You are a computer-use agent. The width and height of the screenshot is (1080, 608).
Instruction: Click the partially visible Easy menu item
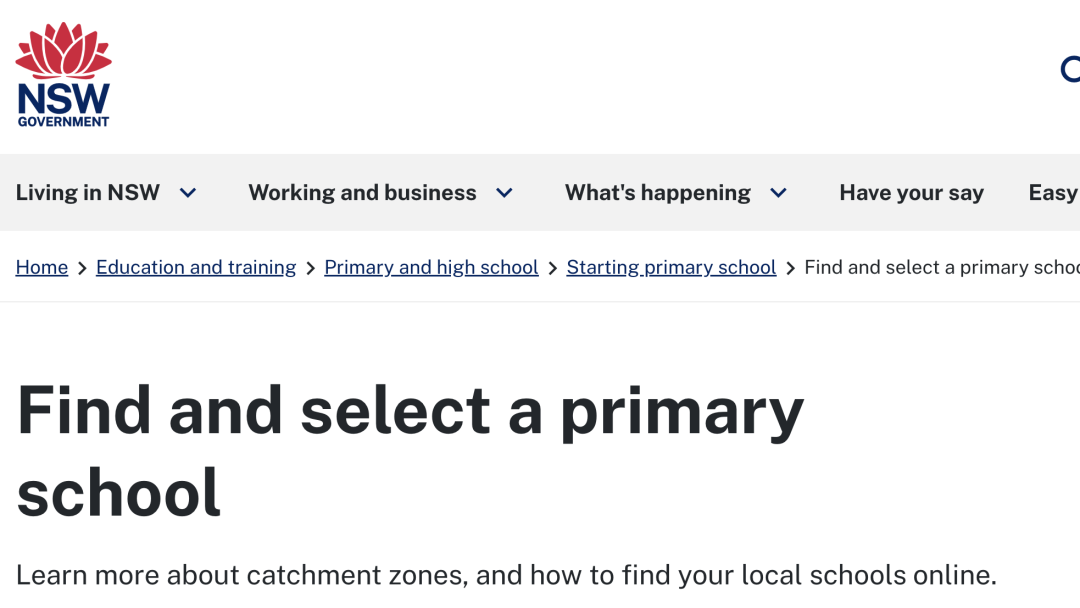click(1053, 193)
